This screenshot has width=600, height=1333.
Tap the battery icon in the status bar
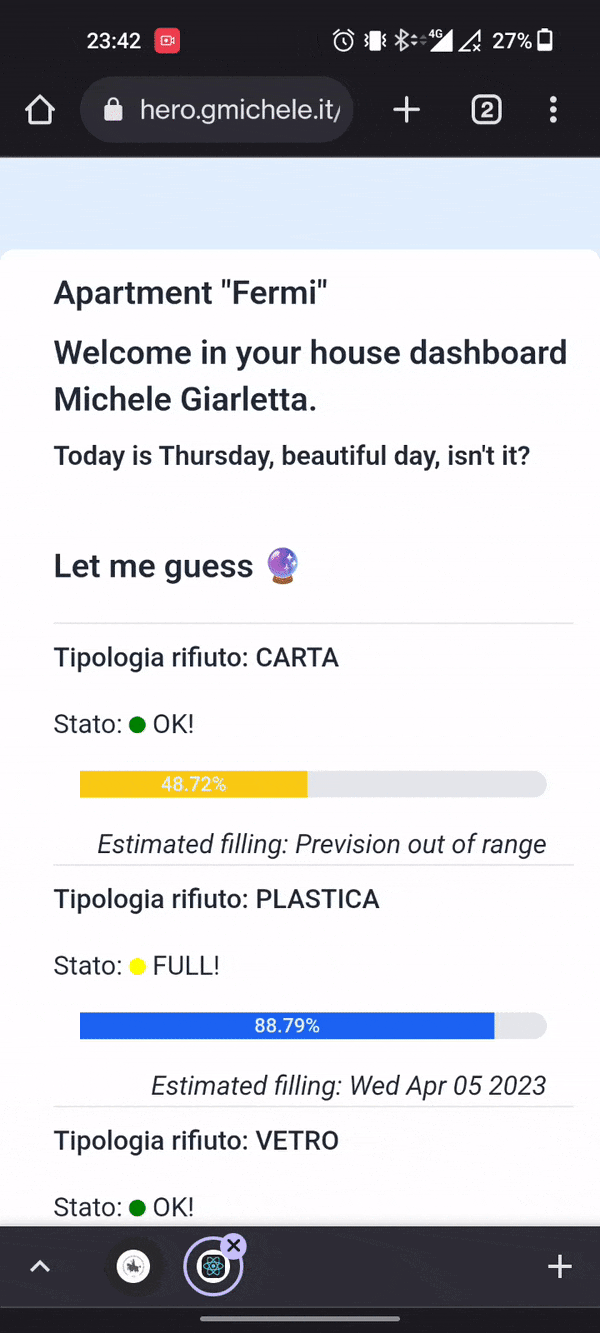click(545, 41)
